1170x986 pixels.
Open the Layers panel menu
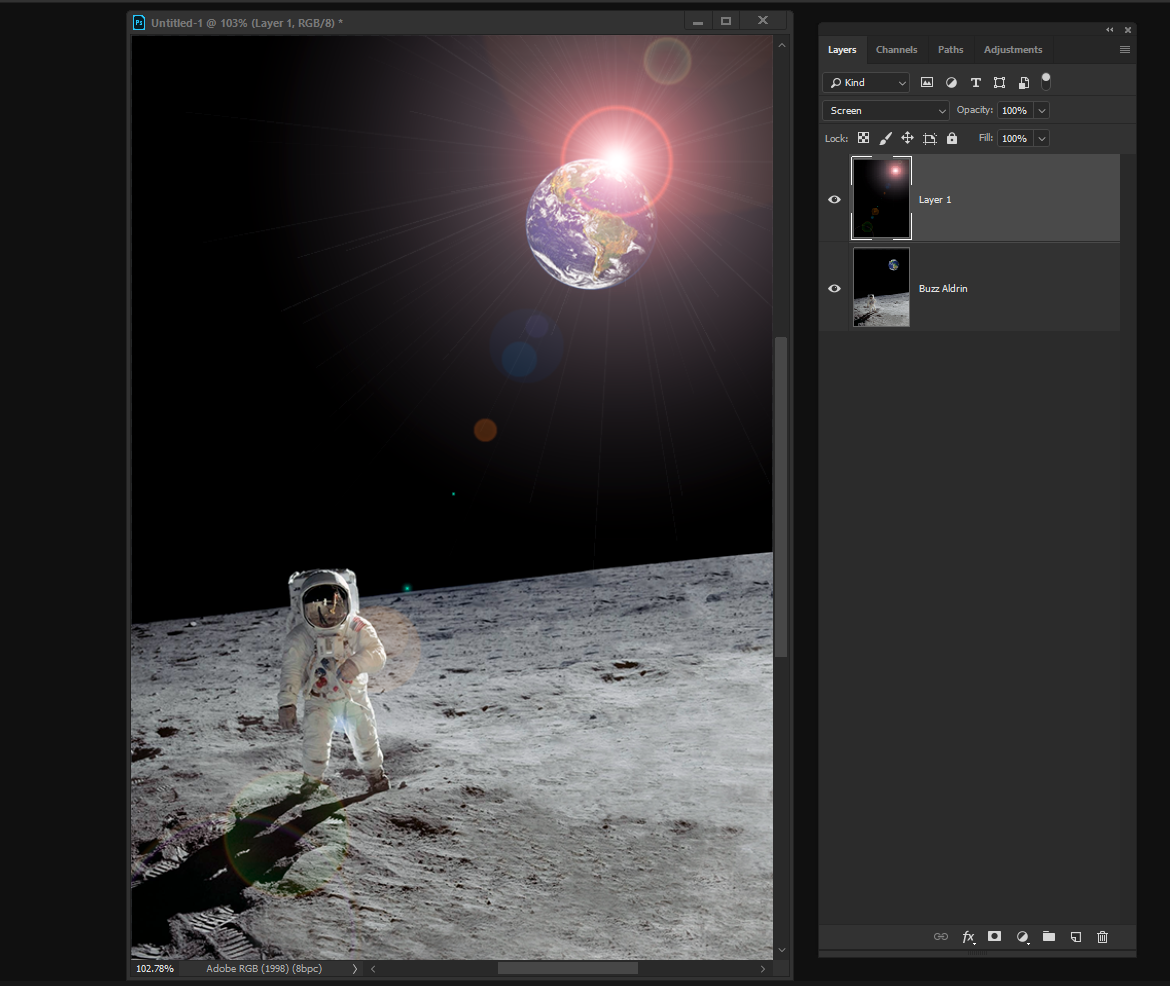coord(1124,48)
